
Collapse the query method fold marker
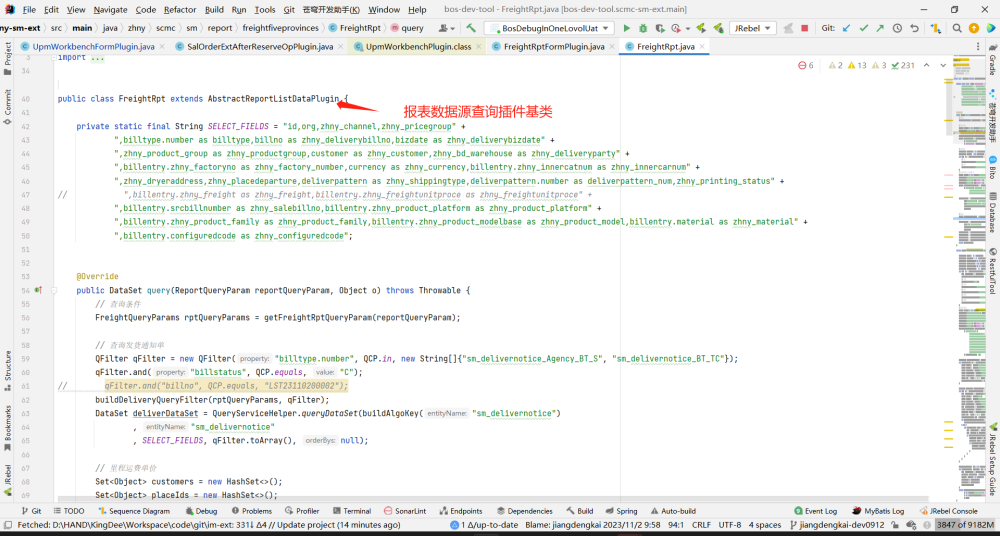pos(54,290)
